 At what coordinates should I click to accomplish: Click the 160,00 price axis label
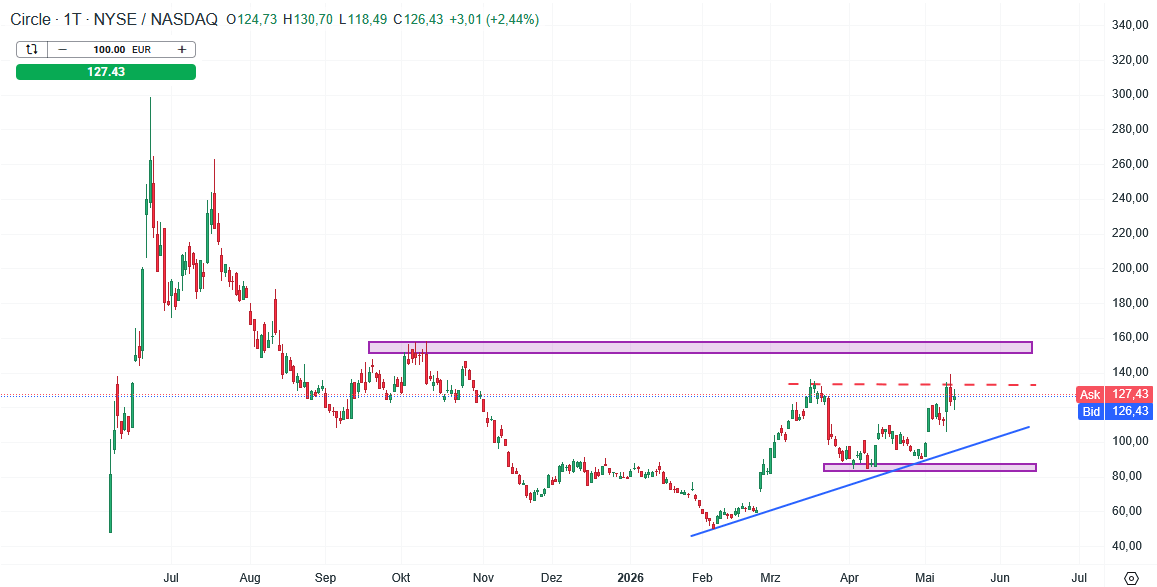1130,337
